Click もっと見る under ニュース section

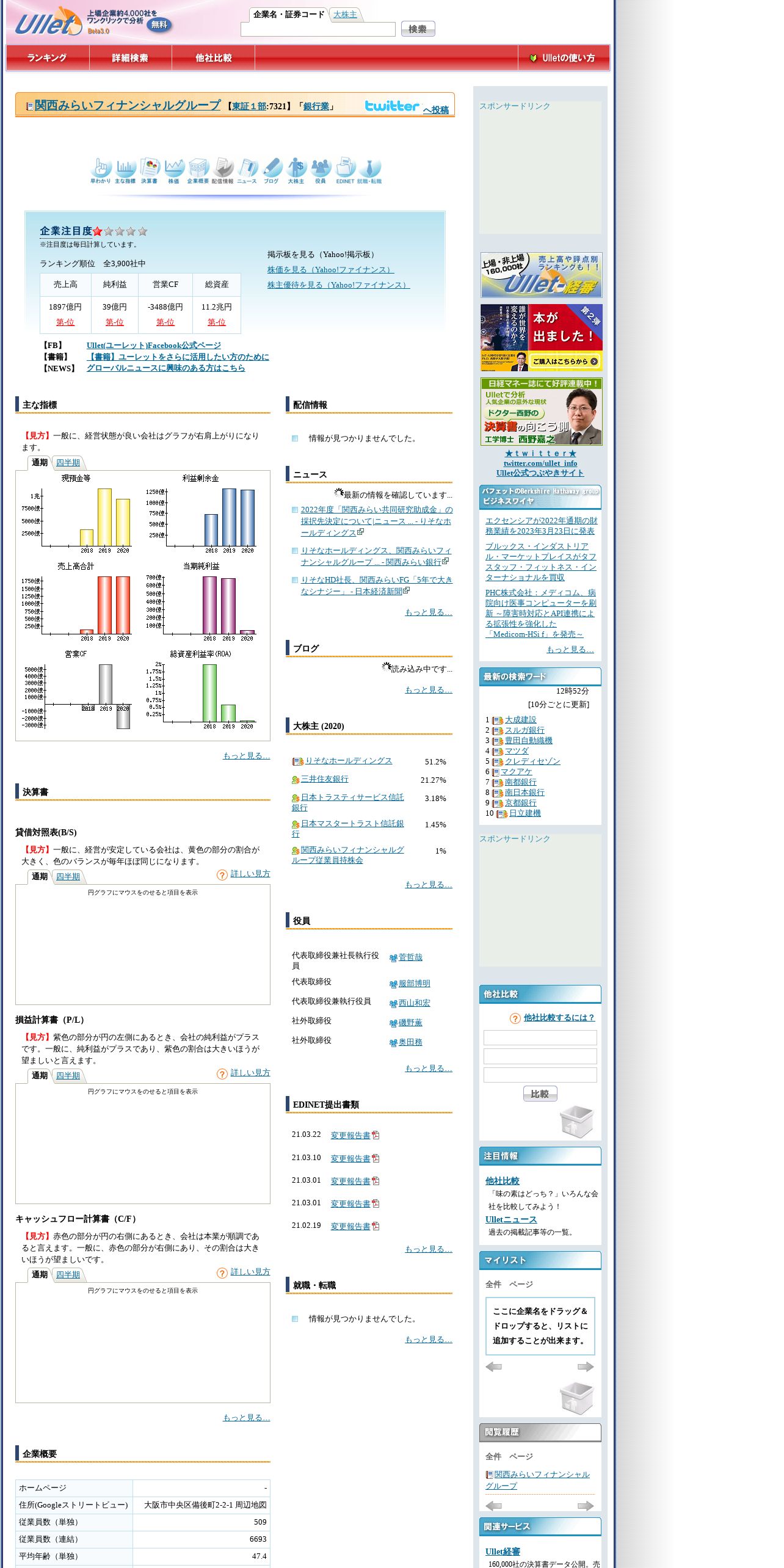pyautogui.click(x=429, y=612)
